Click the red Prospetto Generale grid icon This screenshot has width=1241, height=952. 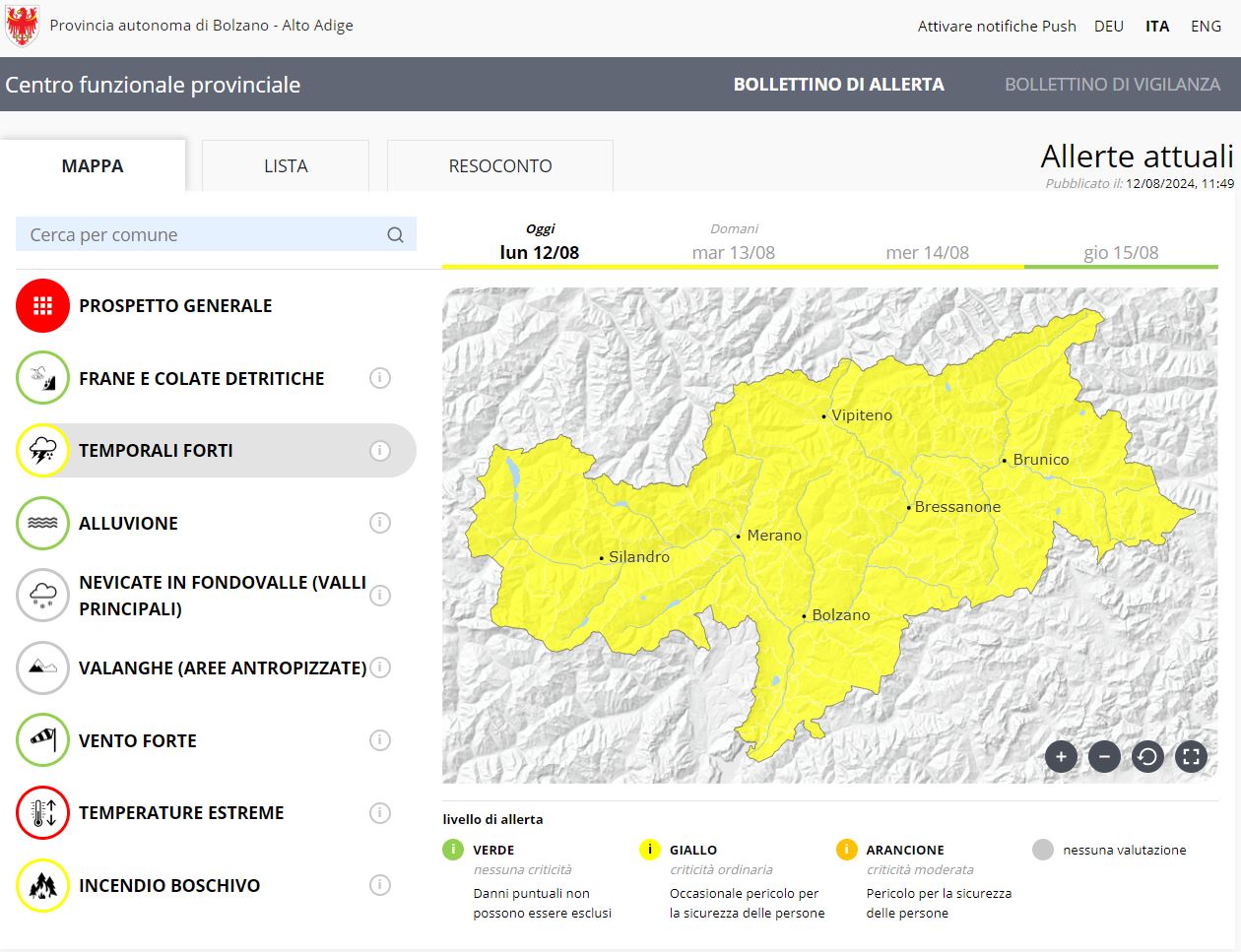click(42, 306)
